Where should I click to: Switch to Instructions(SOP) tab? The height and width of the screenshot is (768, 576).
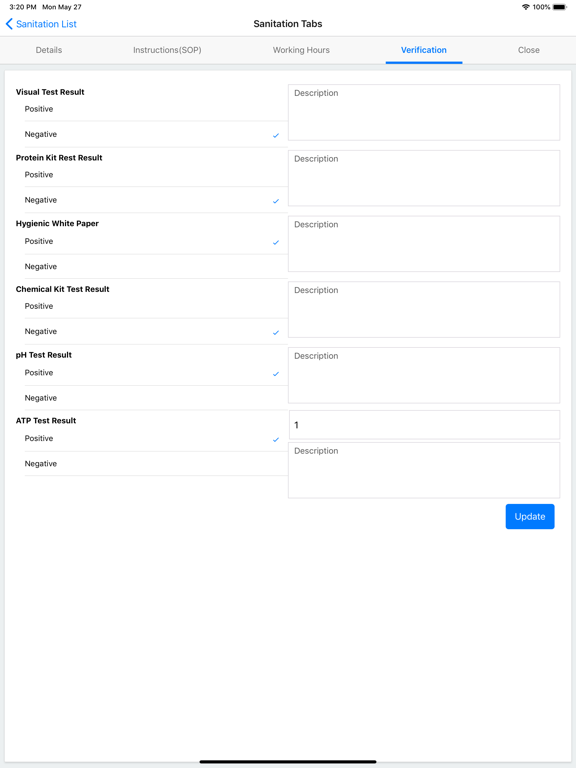click(167, 50)
